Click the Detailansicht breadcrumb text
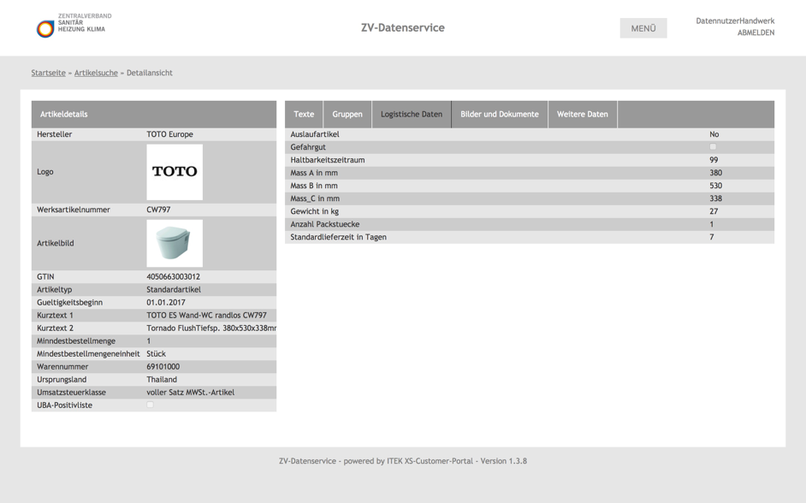The image size is (806, 503). tap(150, 73)
